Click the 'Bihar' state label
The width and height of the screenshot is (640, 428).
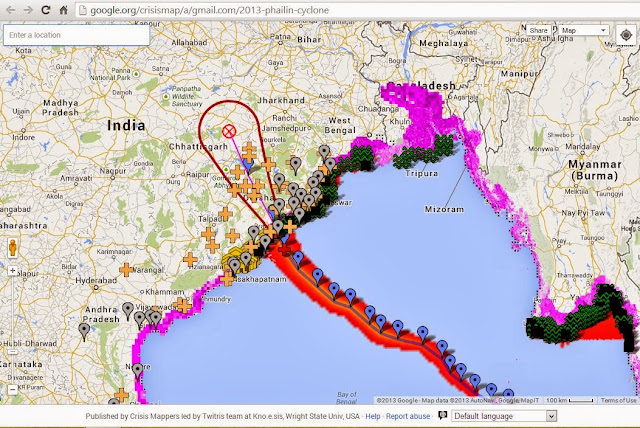click(x=309, y=40)
